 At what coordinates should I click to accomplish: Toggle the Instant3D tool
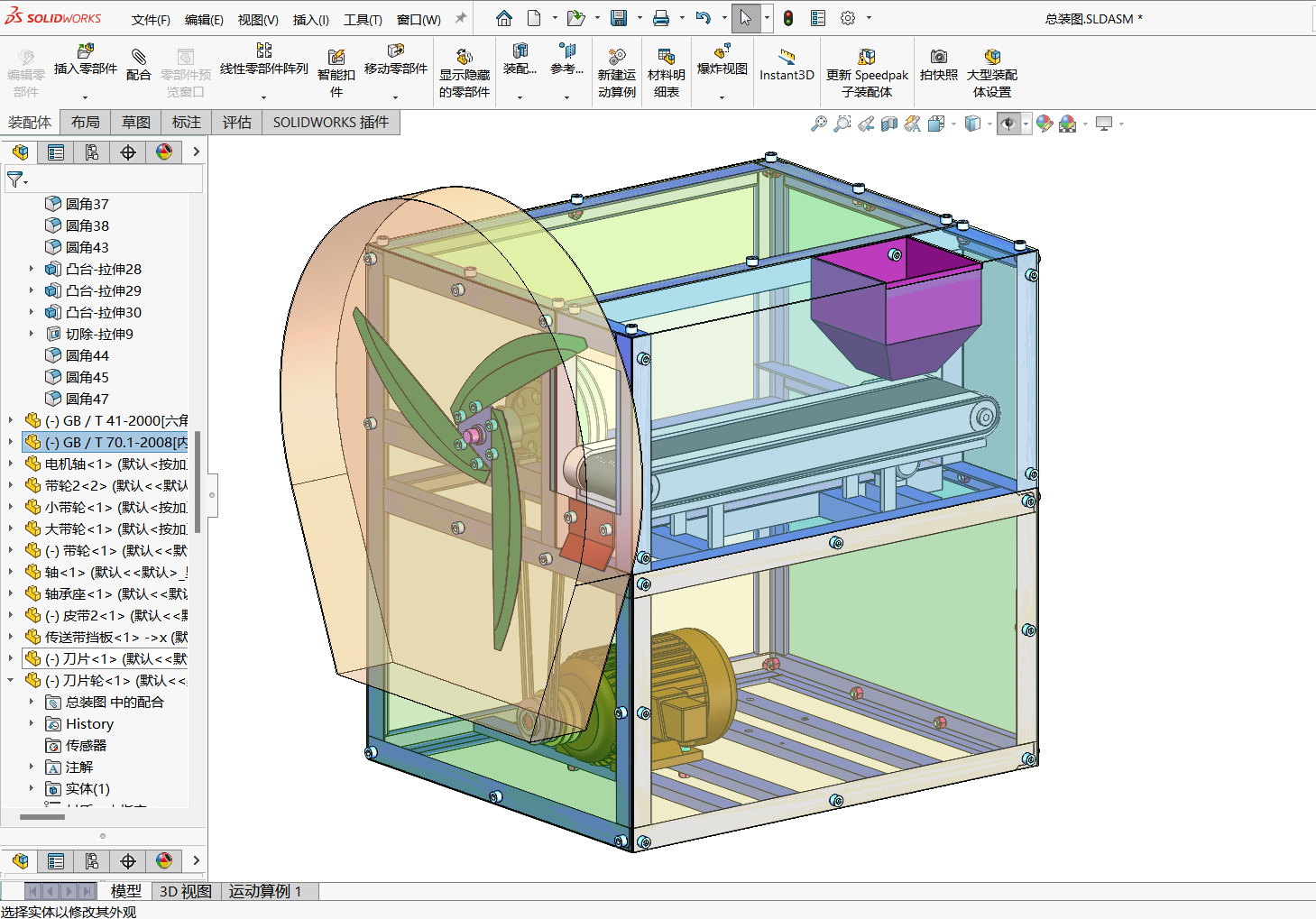(x=787, y=65)
